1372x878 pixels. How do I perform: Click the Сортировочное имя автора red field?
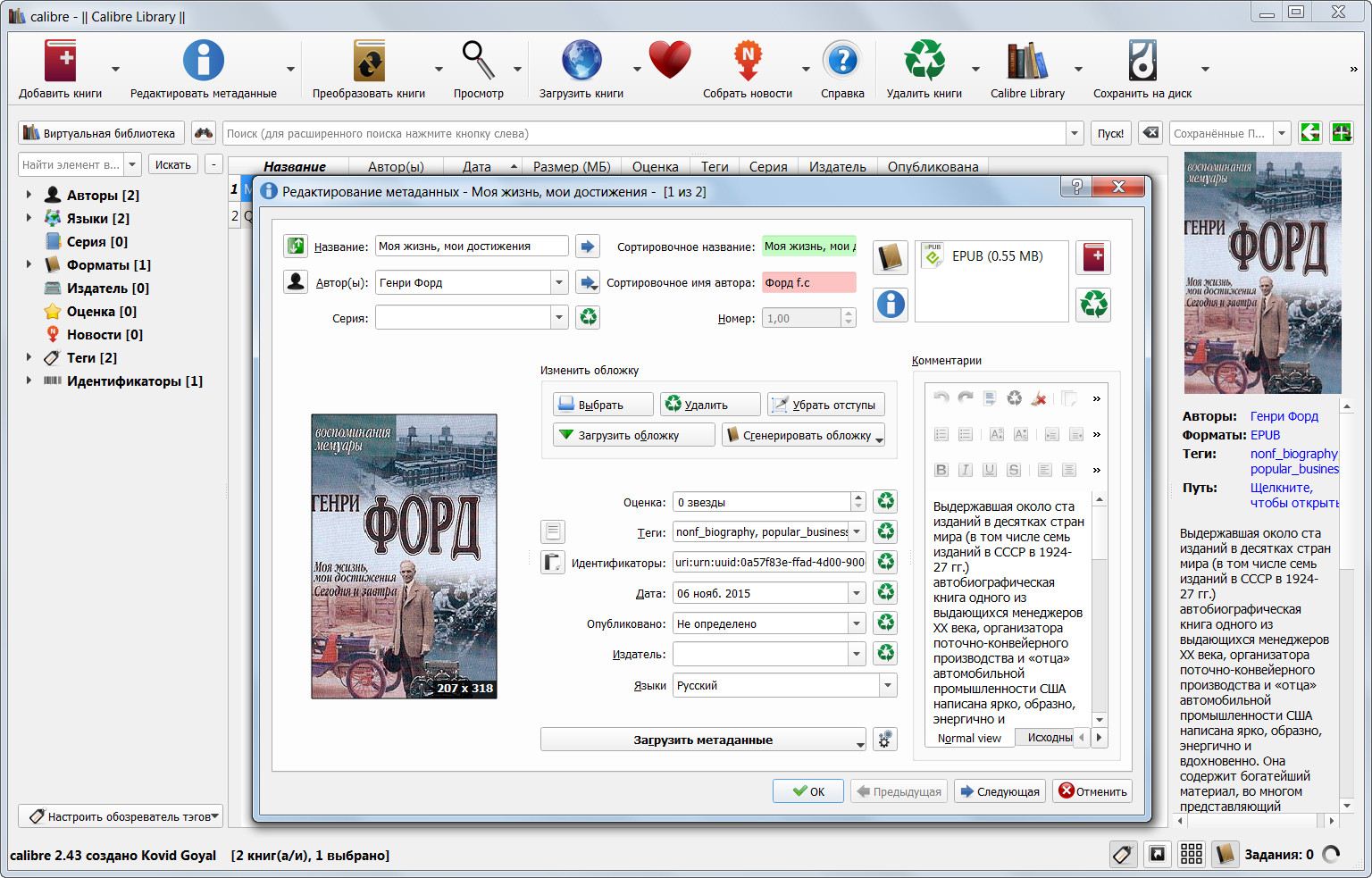808,282
